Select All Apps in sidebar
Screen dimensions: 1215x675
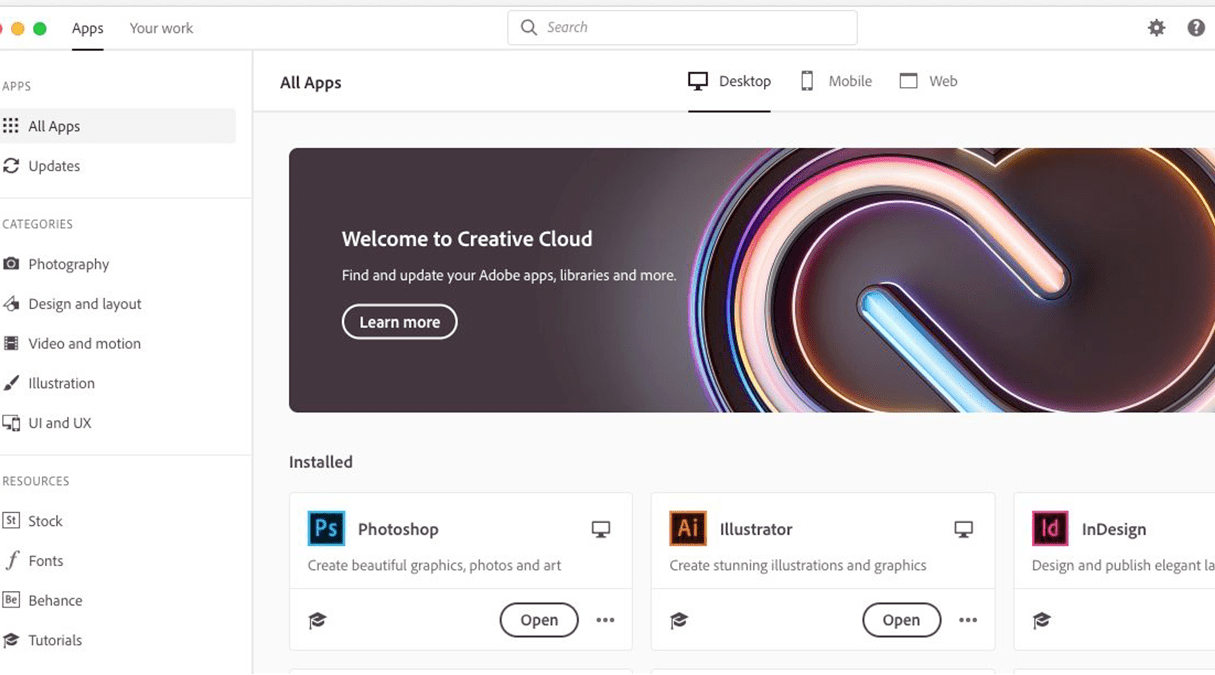(x=118, y=126)
